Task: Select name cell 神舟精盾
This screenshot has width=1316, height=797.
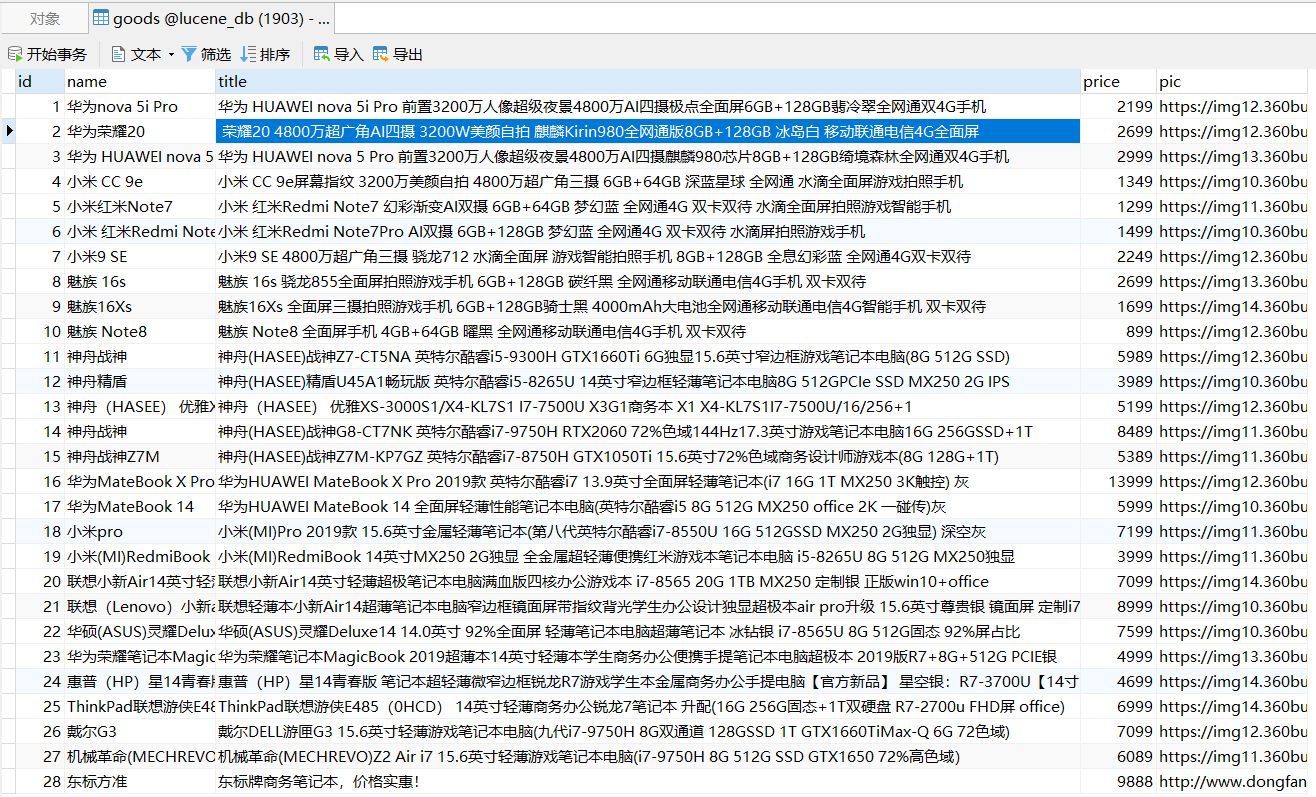Action: [x=140, y=381]
